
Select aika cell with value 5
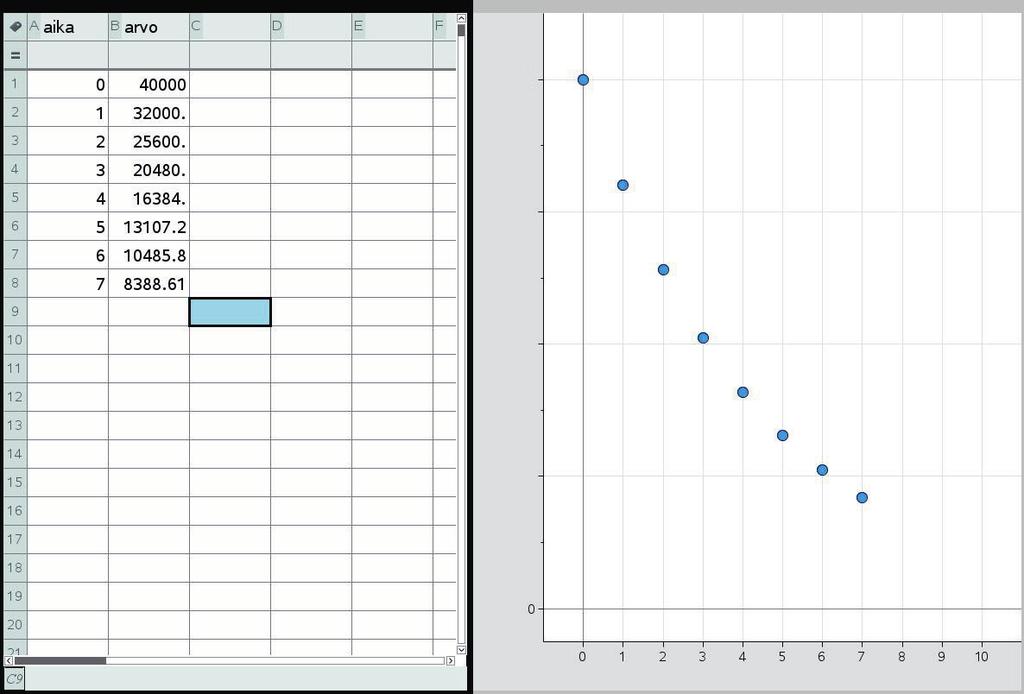68,227
